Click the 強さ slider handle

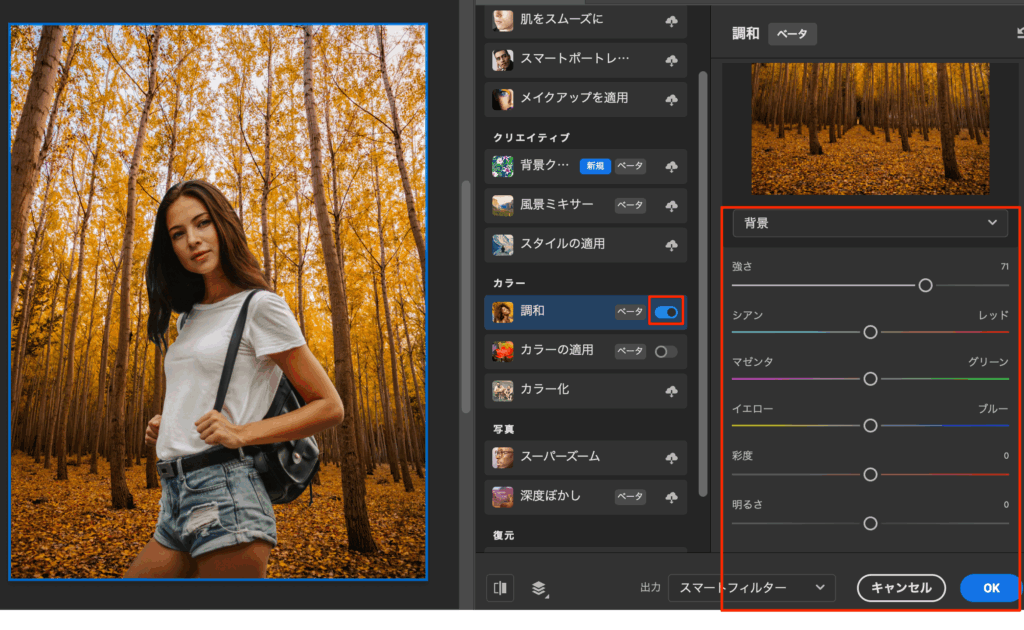[x=925, y=285]
